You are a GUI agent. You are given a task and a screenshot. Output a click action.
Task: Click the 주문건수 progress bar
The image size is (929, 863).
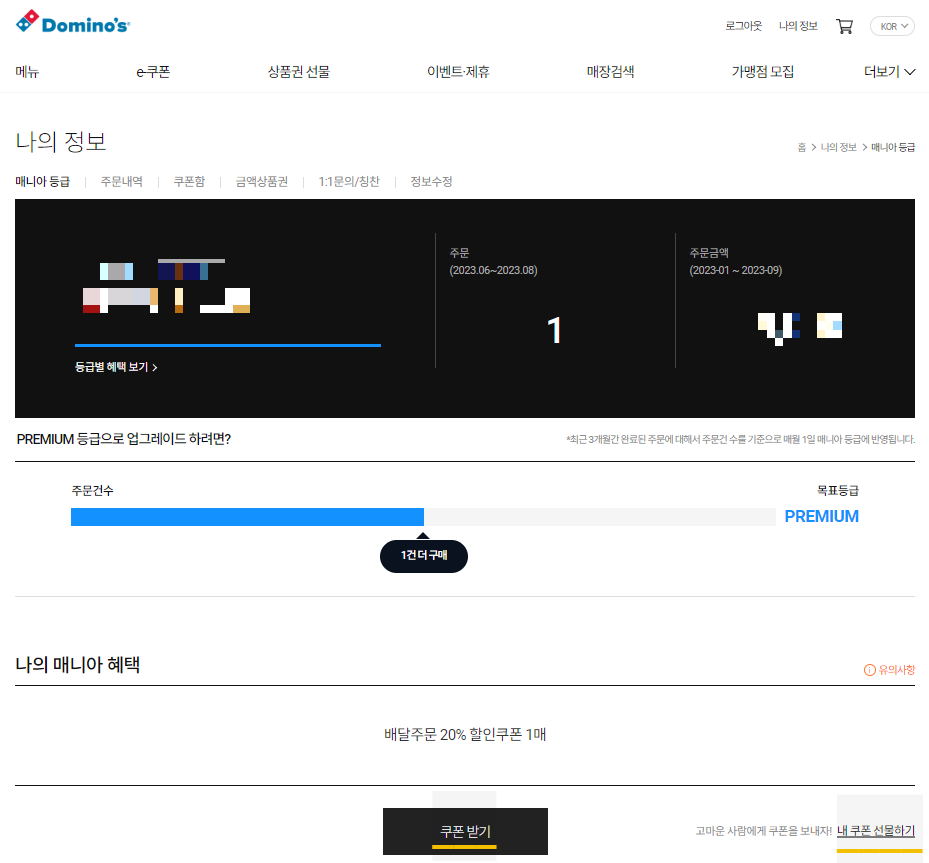423,516
